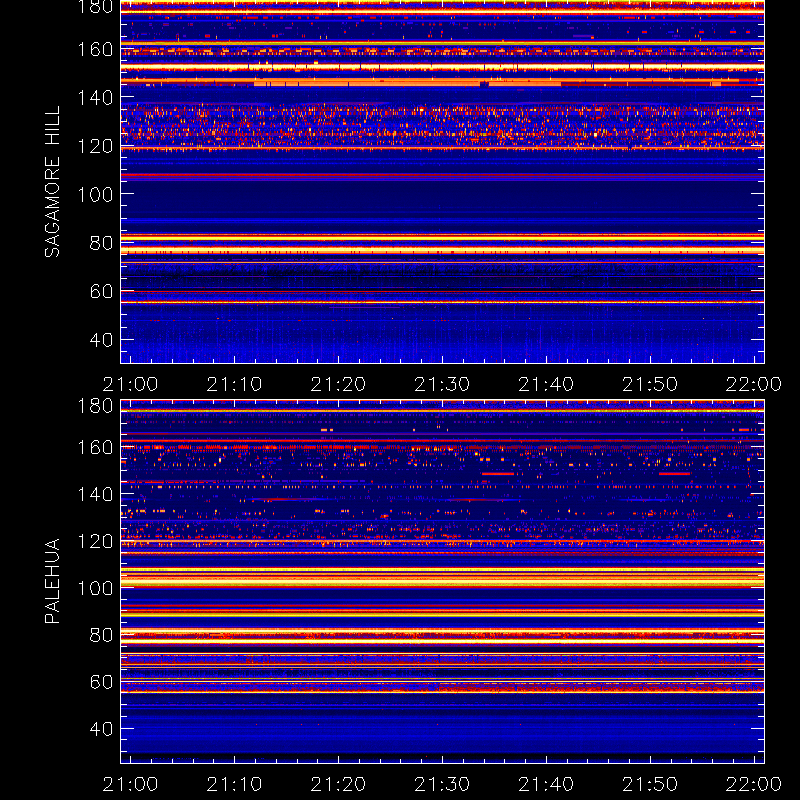Select the 160 tick label on Palehua plot
Image resolution: width=800 pixels, height=800 pixels.
point(95,447)
